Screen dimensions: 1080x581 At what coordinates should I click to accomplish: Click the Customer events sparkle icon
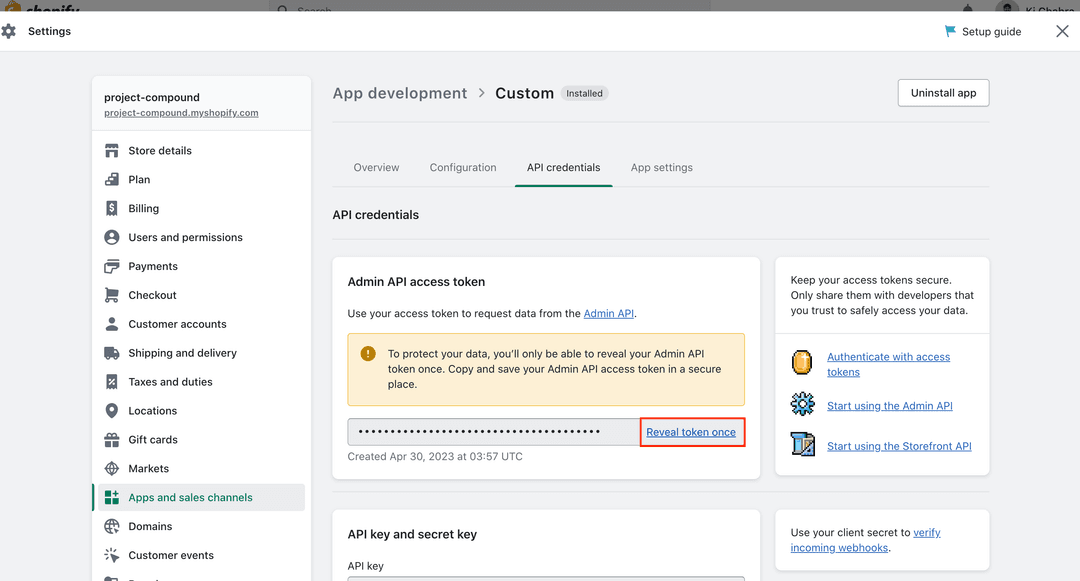pos(112,556)
